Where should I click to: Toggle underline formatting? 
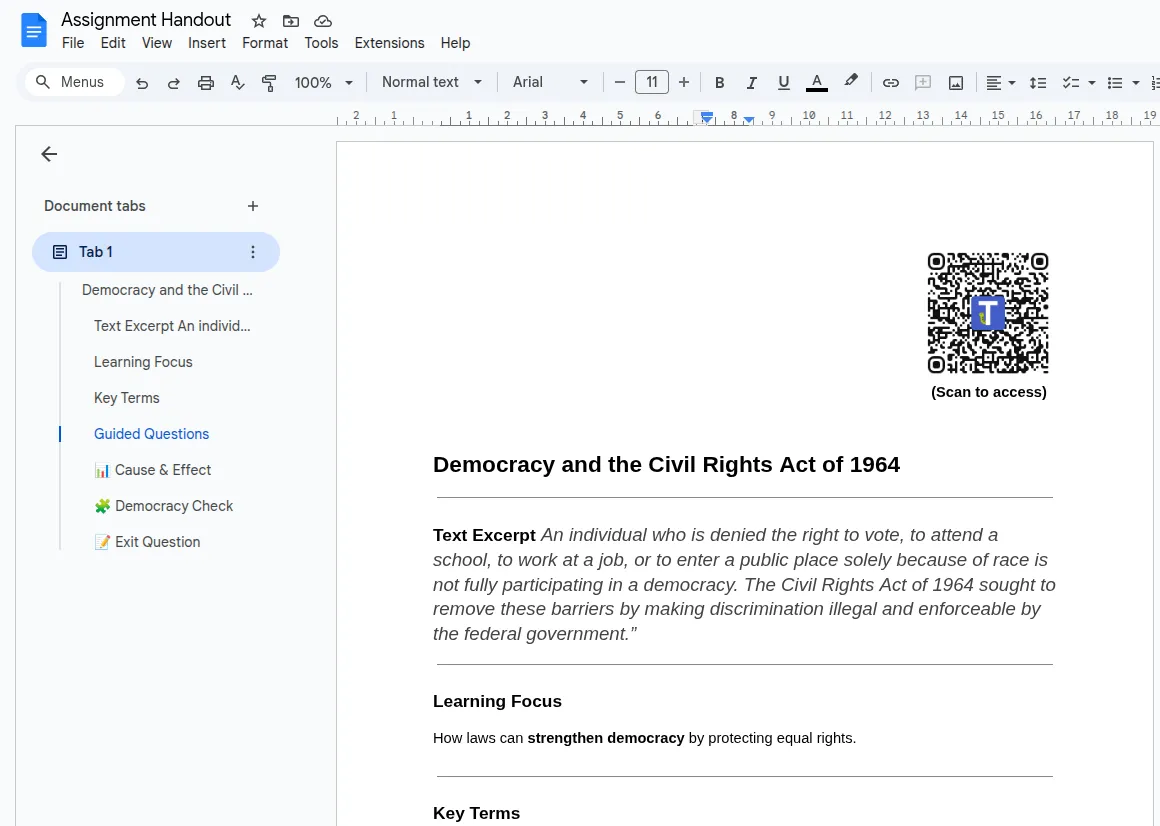[783, 82]
